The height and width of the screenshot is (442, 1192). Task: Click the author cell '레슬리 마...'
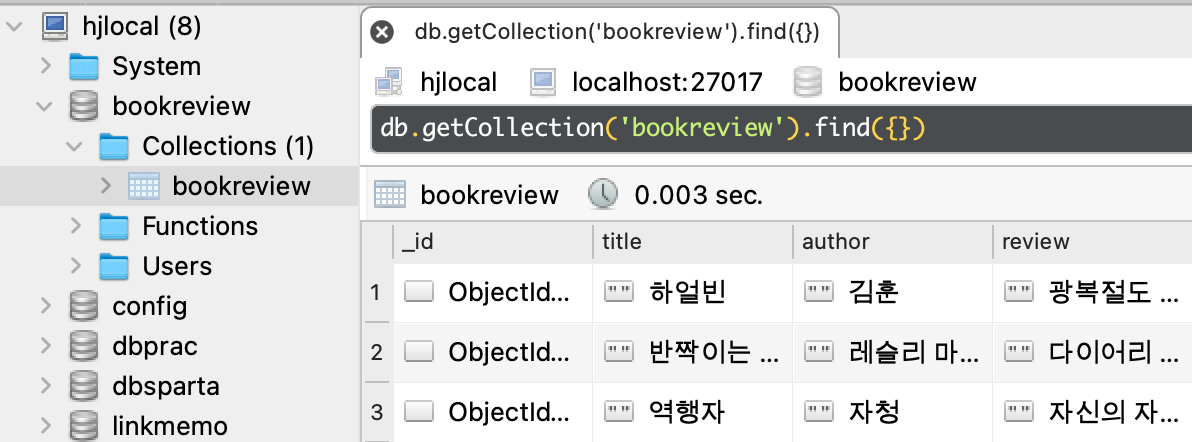(x=892, y=351)
